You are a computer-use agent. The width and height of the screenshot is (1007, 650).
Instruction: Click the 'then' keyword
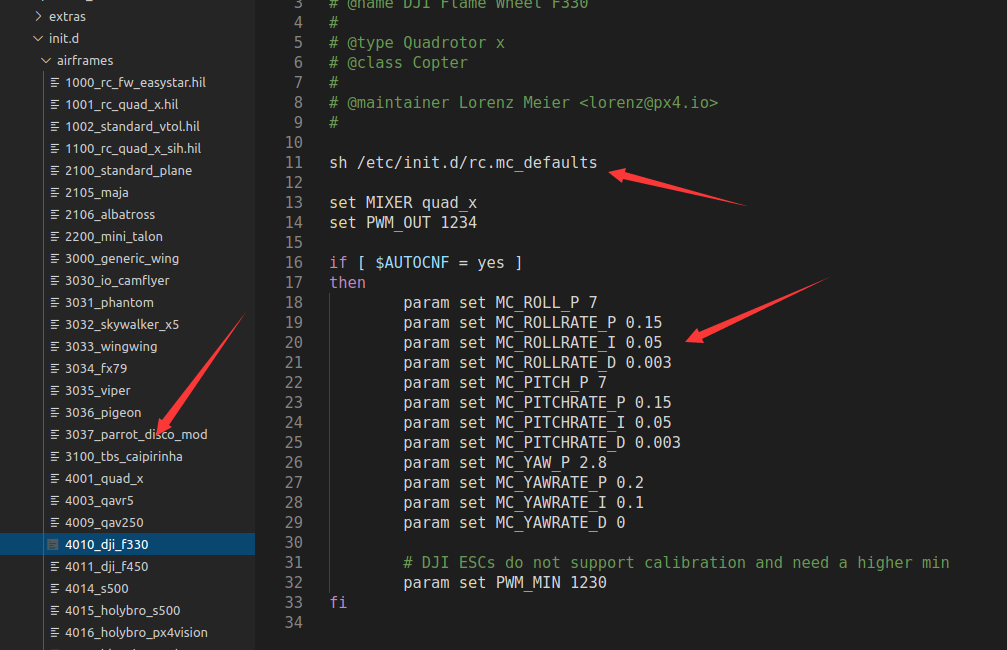pyautogui.click(x=347, y=283)
